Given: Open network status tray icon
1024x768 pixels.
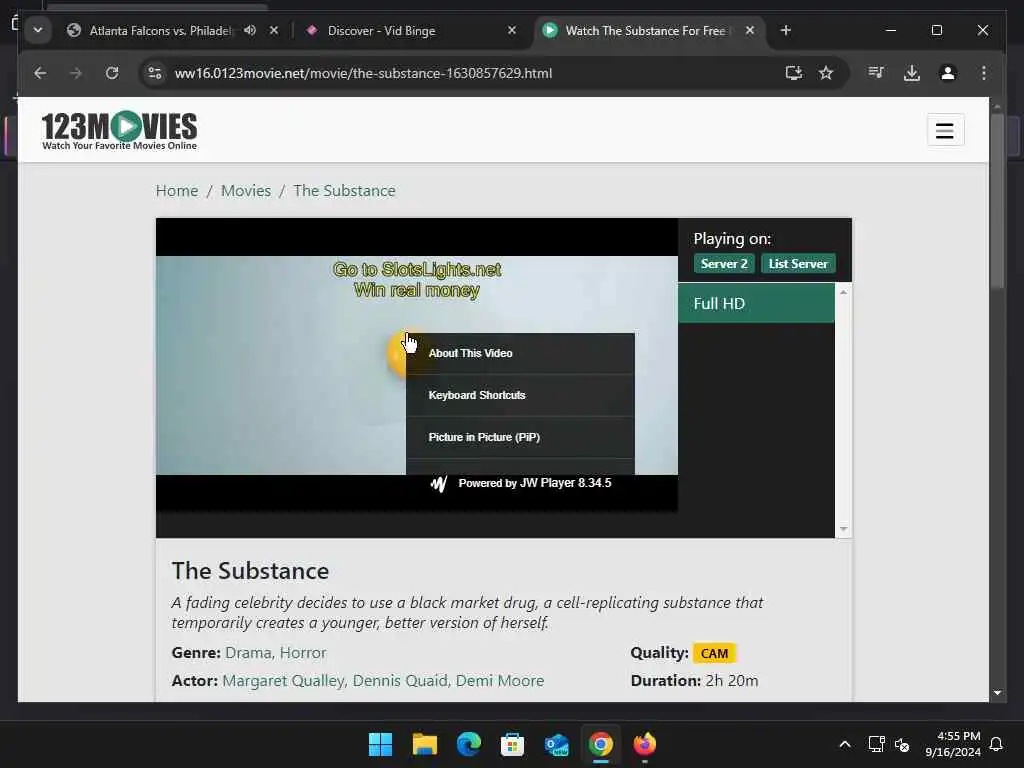Looking at the screenshot, I should (x=876, y=744).
